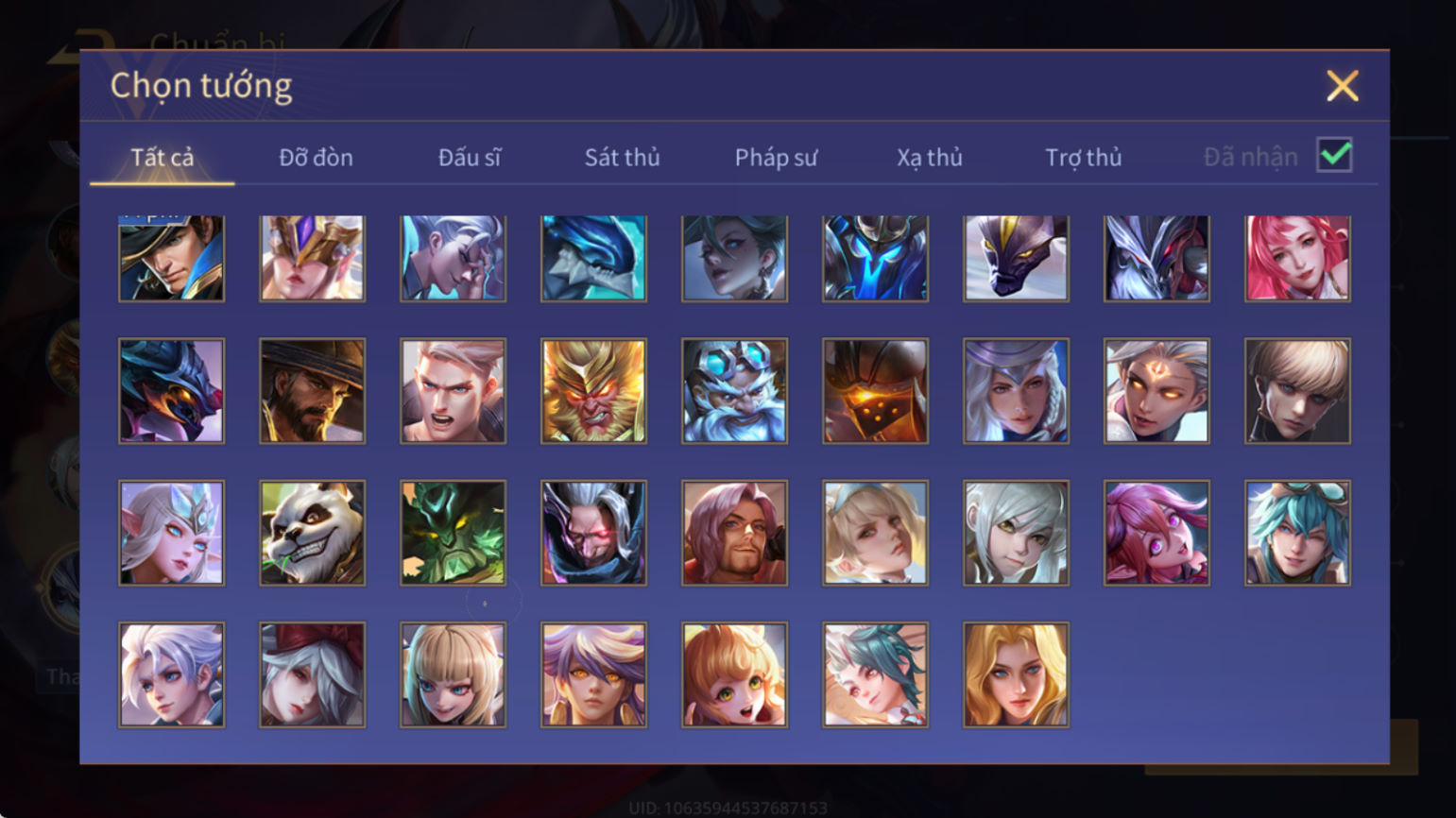The height and width of the screenshot is (818, 1456).
Task: Select the blue shark-like creature hero
Action: coord(593,258)
